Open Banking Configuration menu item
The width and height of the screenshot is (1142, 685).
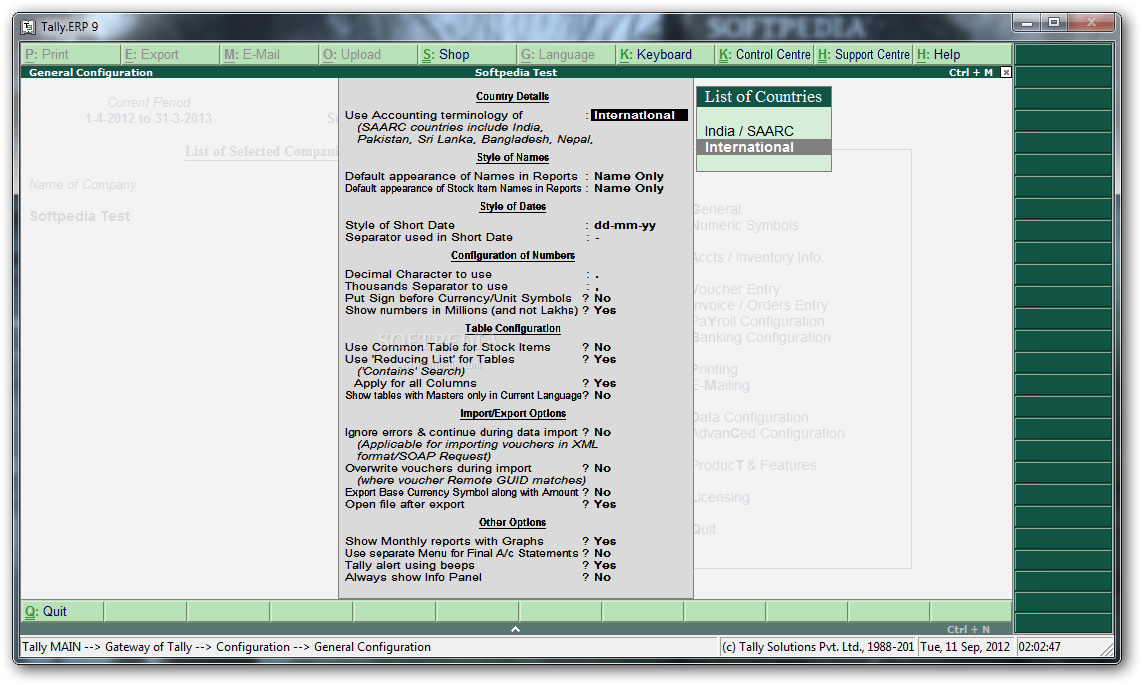click(763, 337)
